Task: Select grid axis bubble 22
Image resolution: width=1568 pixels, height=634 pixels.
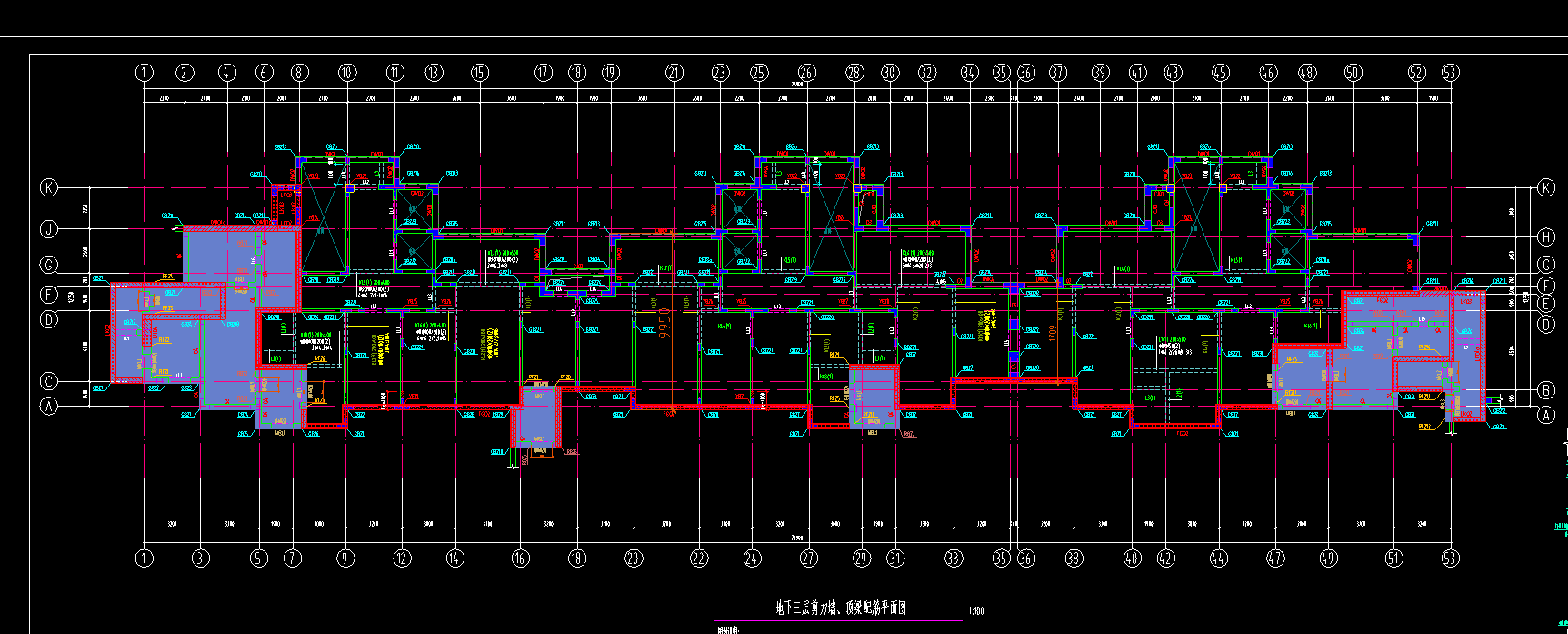Action: tap(698, 558)
